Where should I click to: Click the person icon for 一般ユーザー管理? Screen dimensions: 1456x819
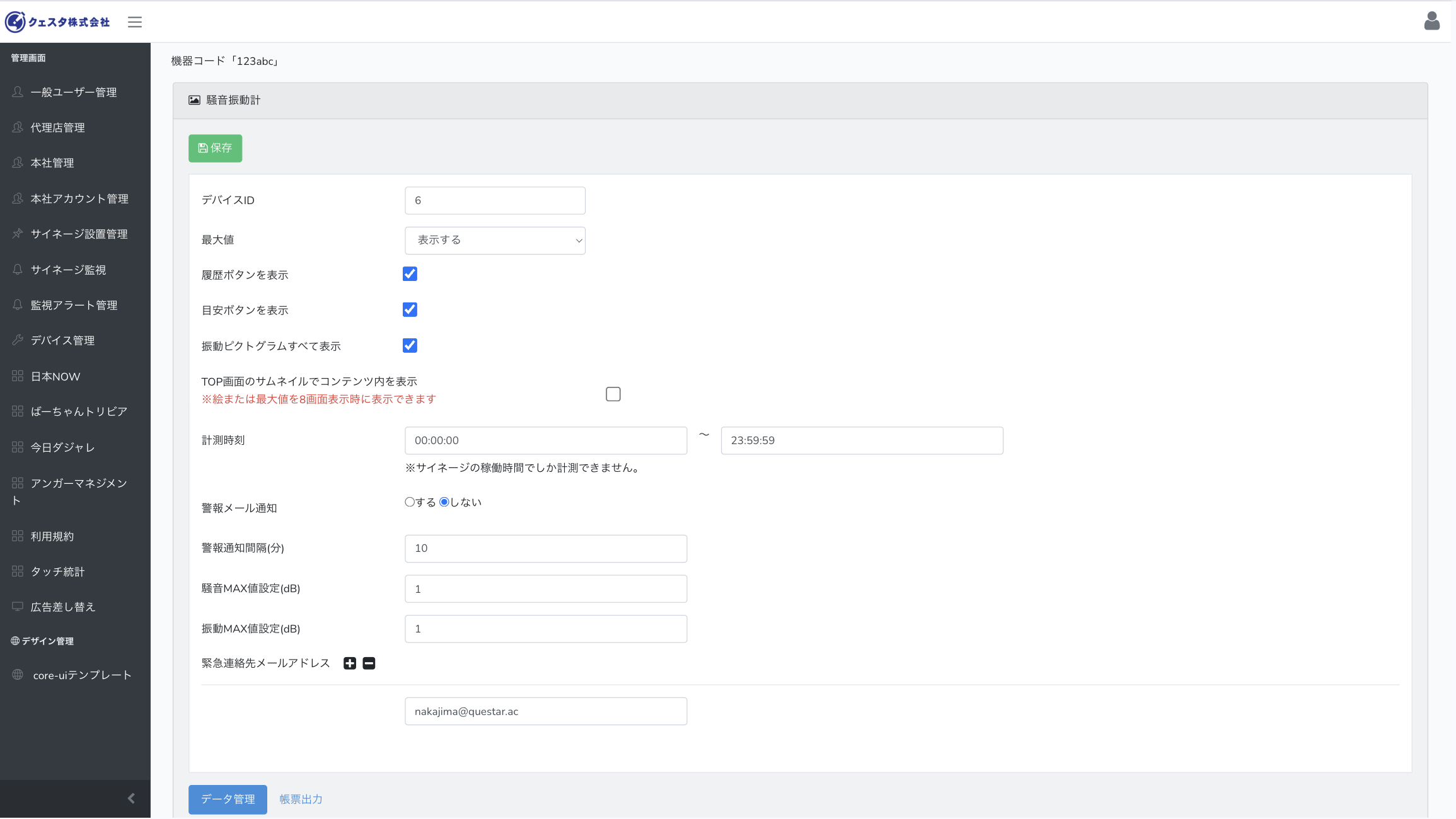click(x=18, y=92)
